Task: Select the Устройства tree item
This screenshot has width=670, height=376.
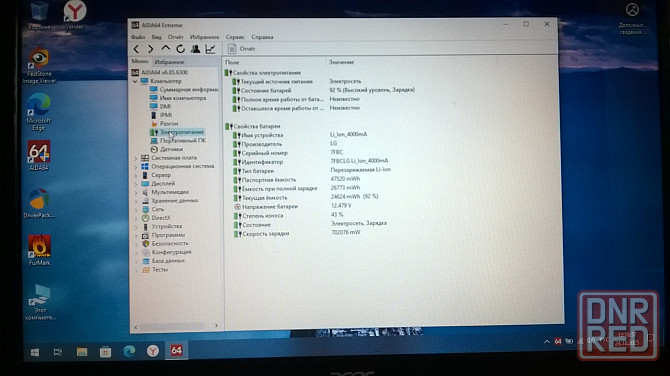Action: click(162, 226)
